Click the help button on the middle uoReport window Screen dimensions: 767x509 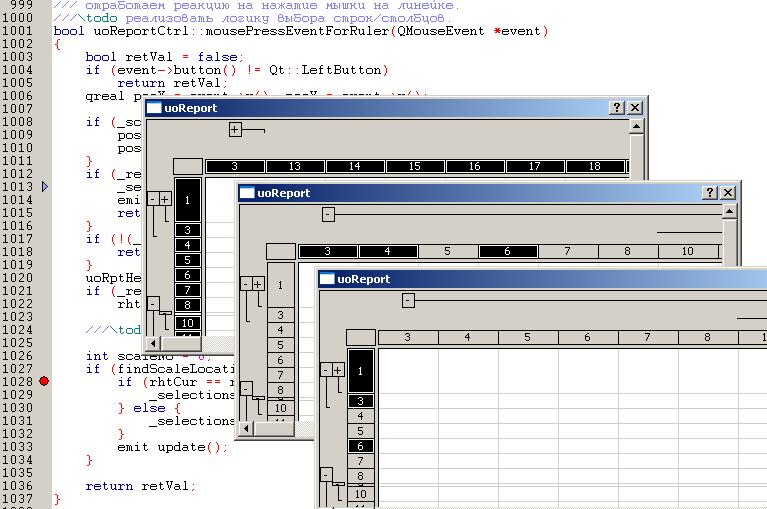pos(709,192)
